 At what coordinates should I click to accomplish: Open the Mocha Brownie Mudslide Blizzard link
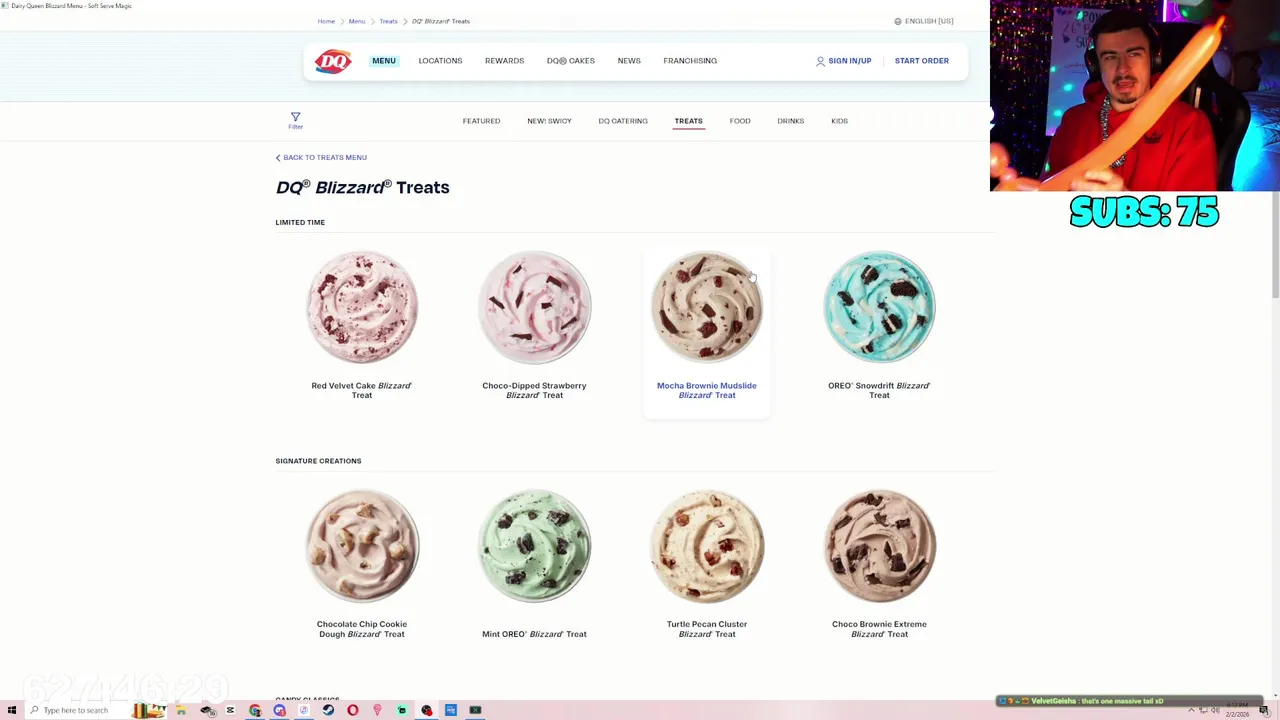[707, 390]
